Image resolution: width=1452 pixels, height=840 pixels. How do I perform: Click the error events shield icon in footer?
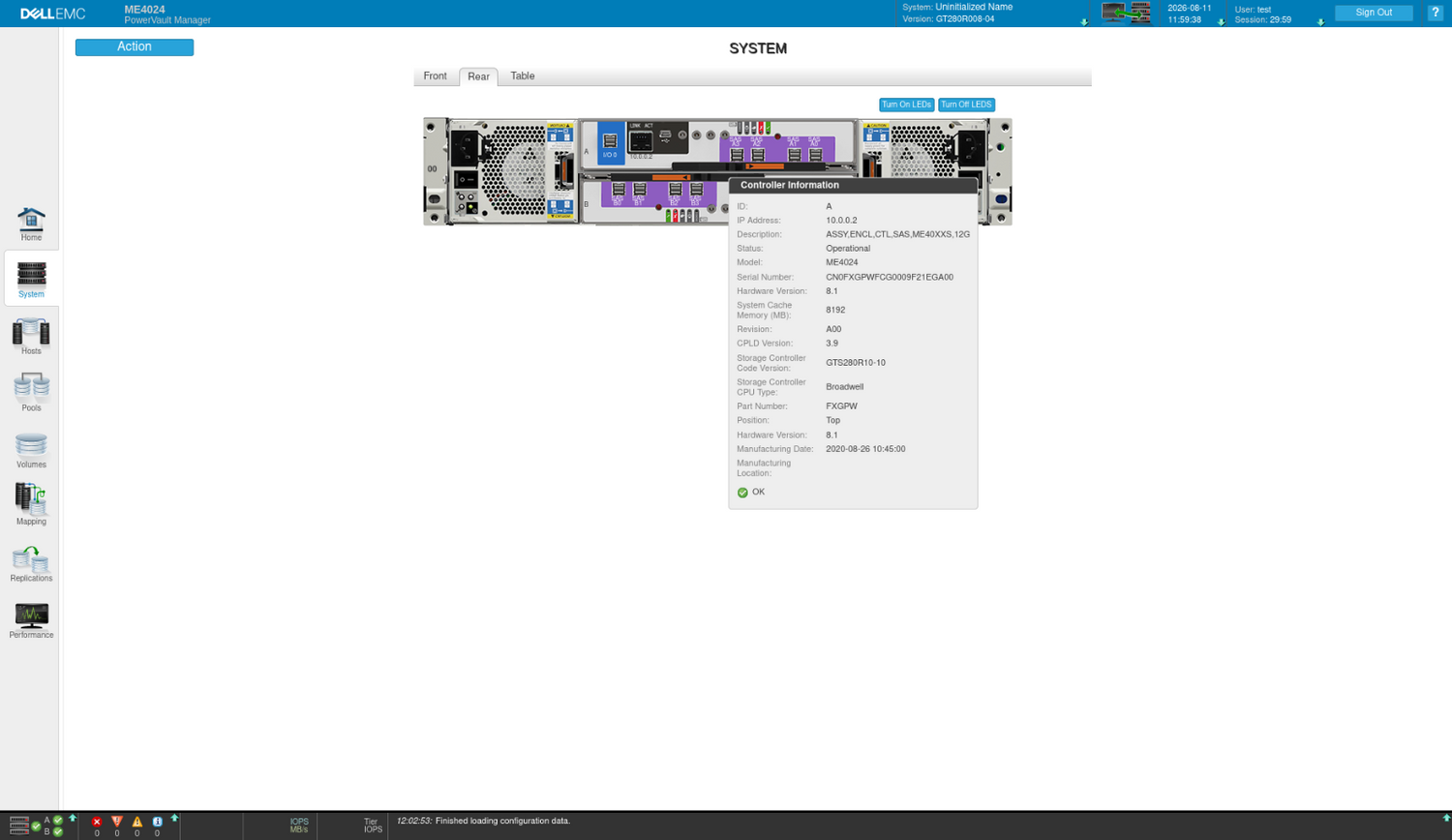click(117, 822)
